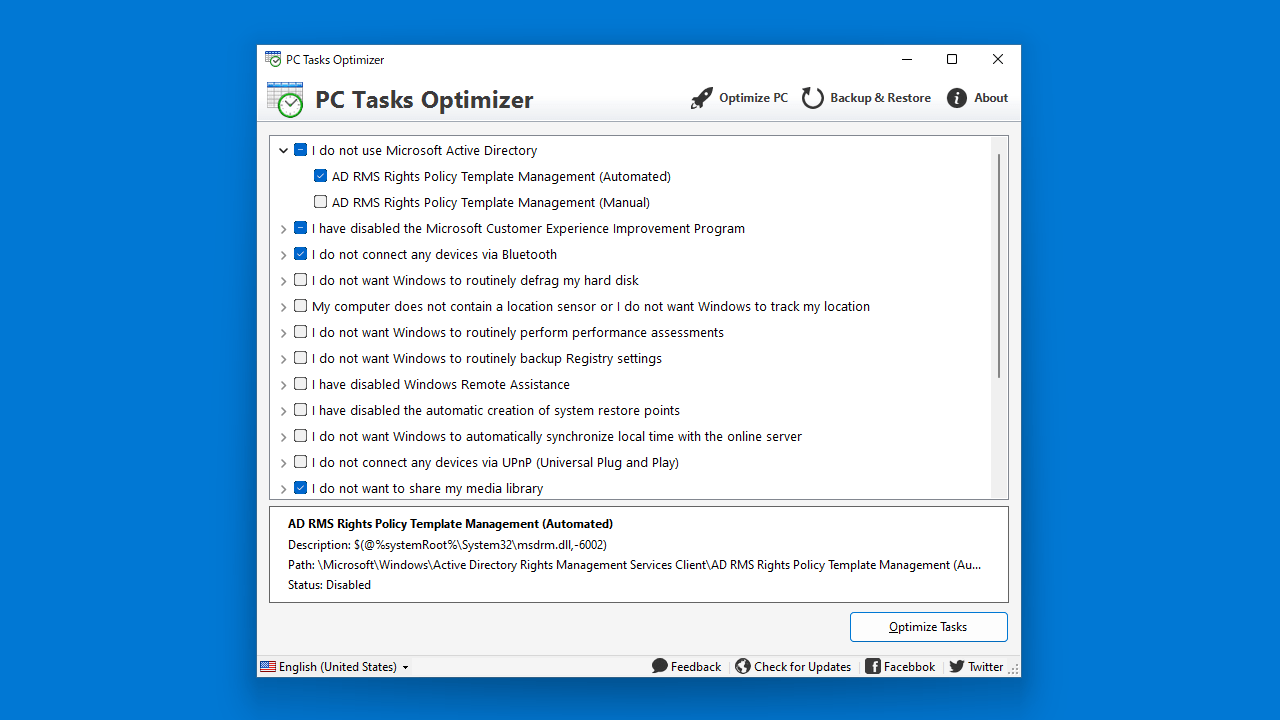Select 'I have disabled Windows Remote Assistance' row

click(440, 384)
